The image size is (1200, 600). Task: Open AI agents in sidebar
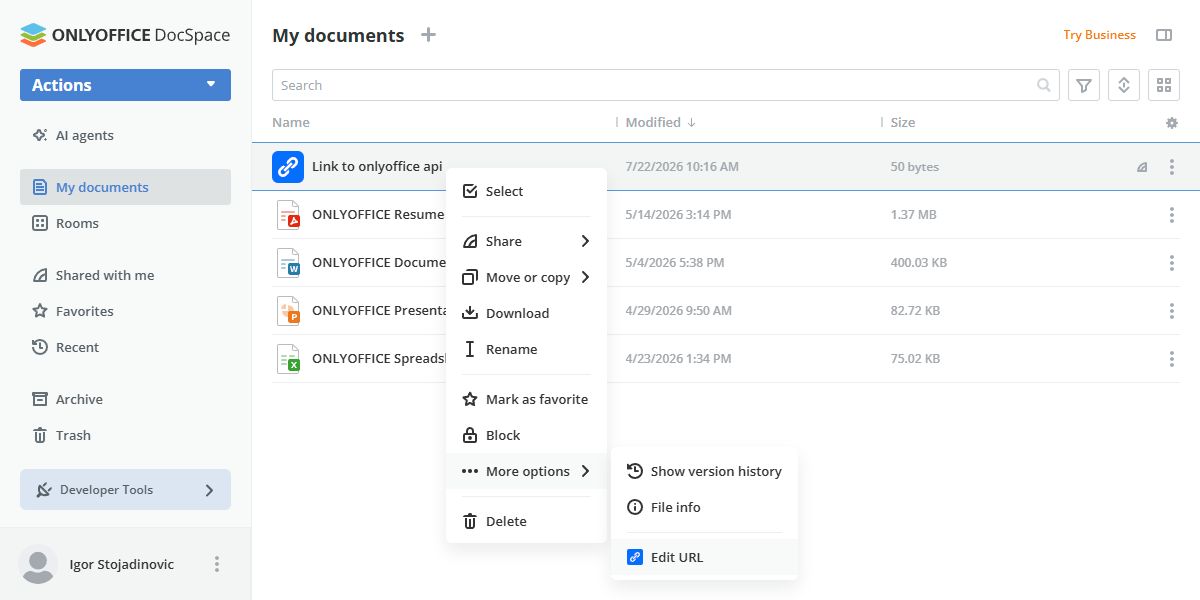[125, 135]
